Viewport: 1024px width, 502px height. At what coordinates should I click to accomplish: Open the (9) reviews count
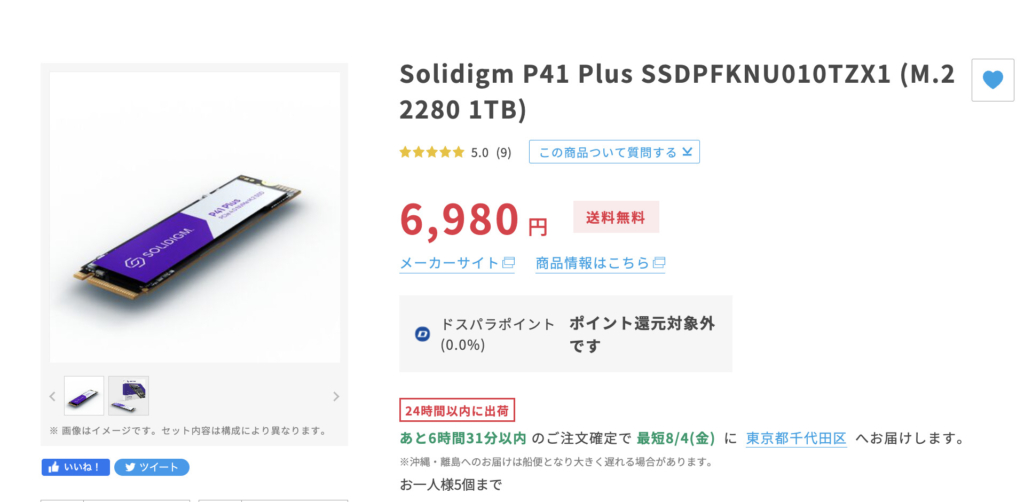pos(504,153)
